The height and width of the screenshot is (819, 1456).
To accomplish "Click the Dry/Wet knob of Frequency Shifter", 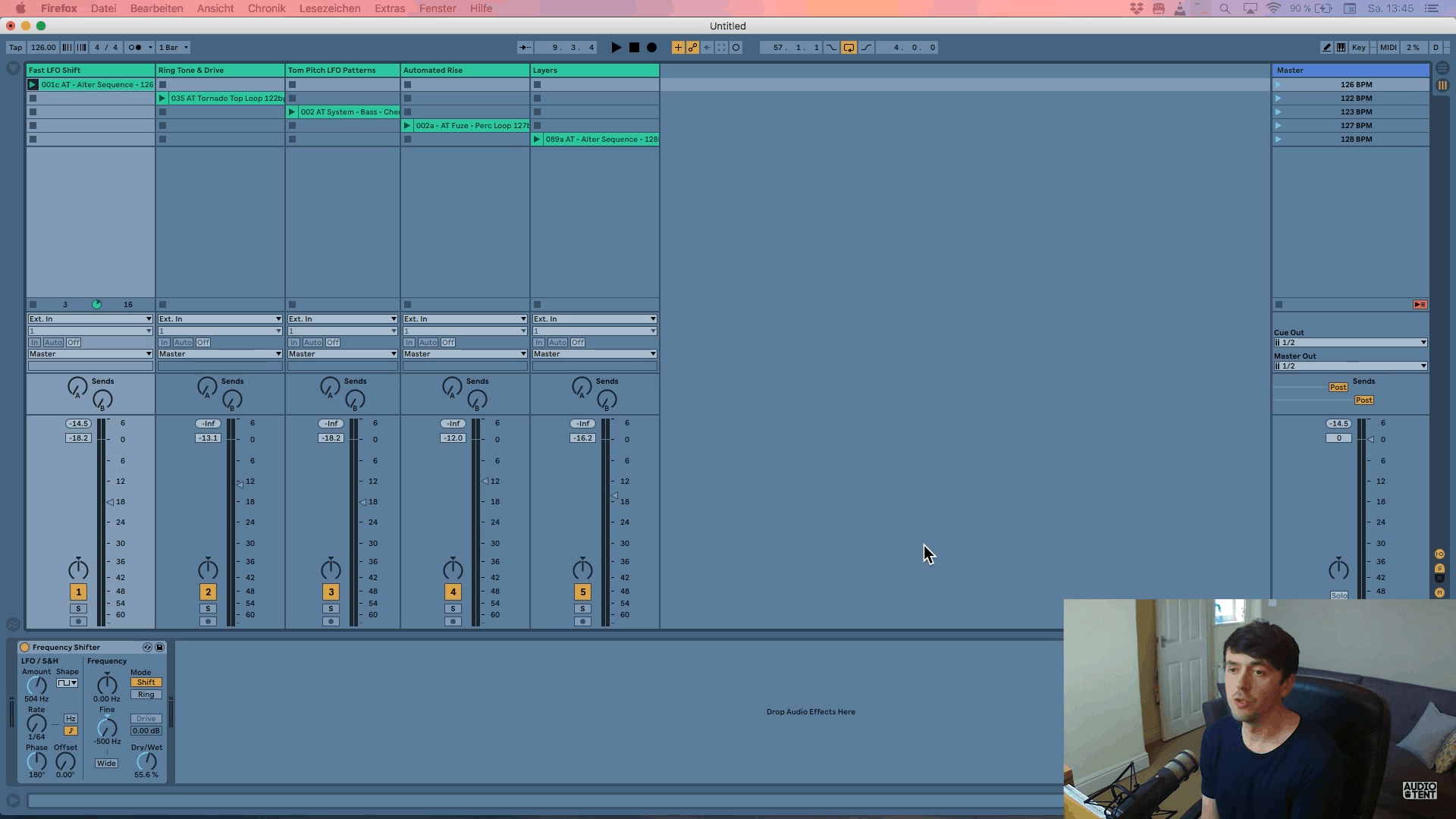I will click(x=146, y=761).
